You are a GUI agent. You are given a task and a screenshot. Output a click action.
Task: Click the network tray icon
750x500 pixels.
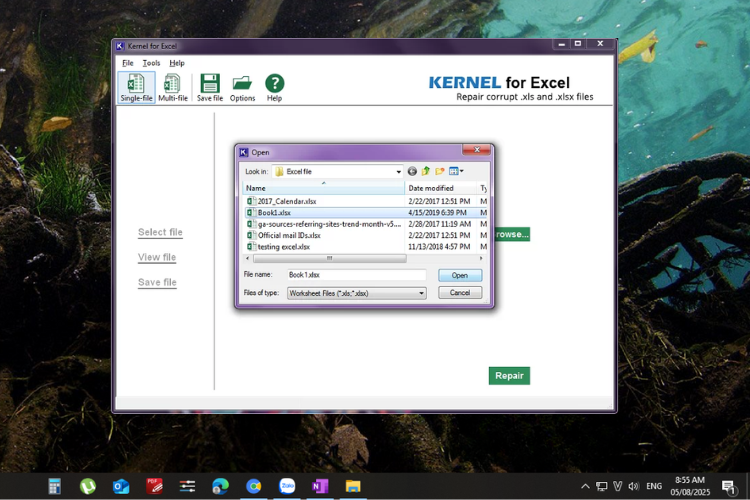point(601,487)
